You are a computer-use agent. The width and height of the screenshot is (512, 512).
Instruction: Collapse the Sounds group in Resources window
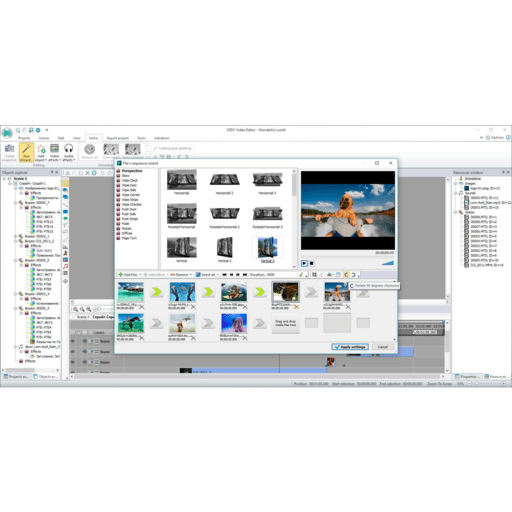click(456, 193)
